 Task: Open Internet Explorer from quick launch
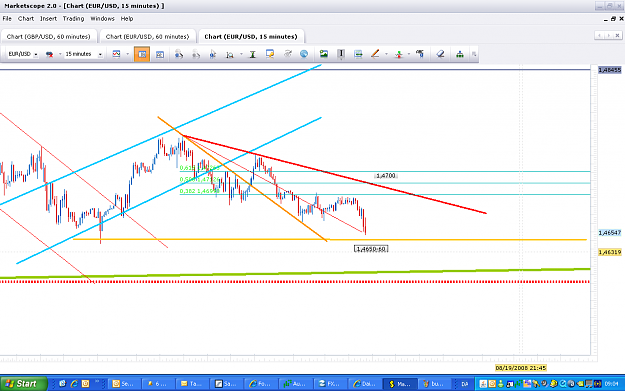click(x=74, y=384)
